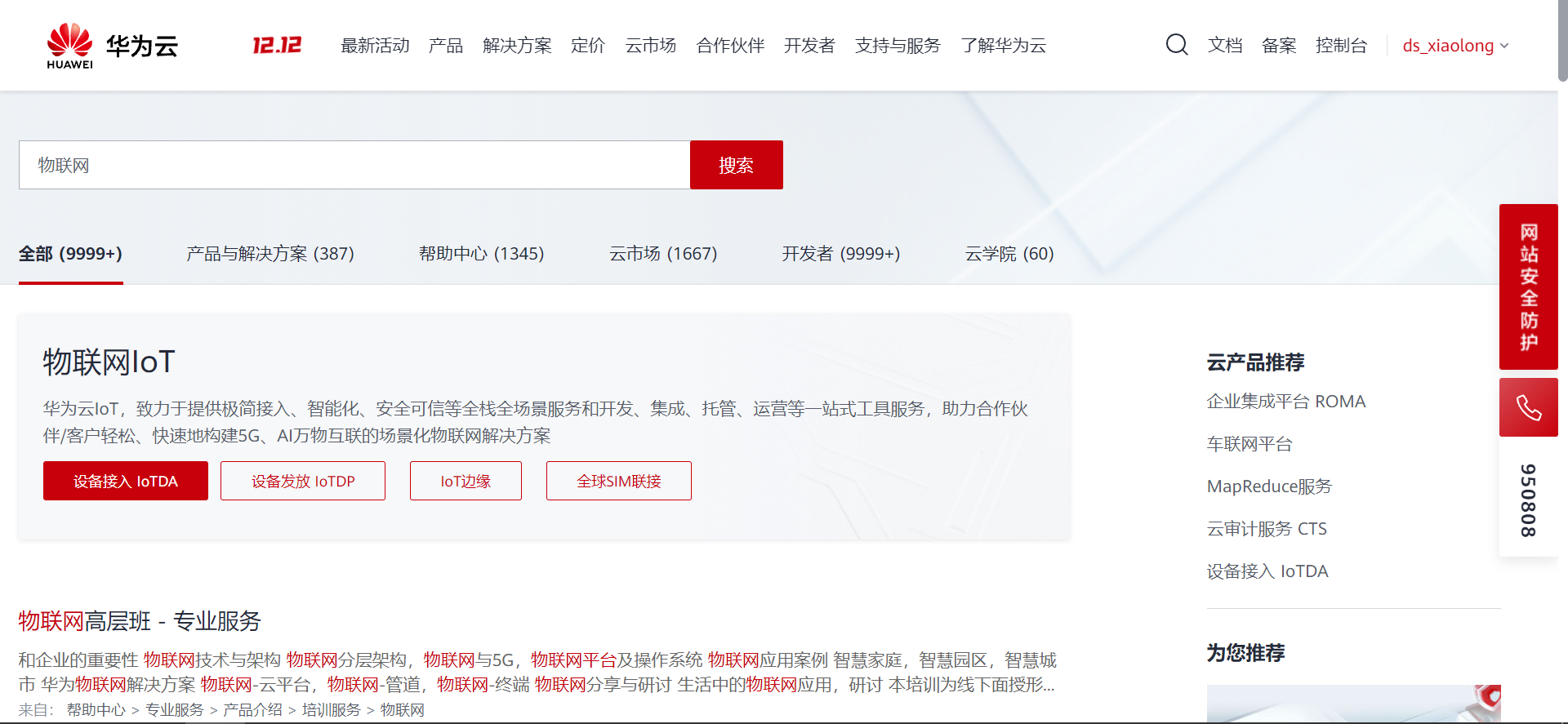Open recommended 车联网平台
The width and height of the screenshot is (1568, 724).
click(x=1249, y=444)
